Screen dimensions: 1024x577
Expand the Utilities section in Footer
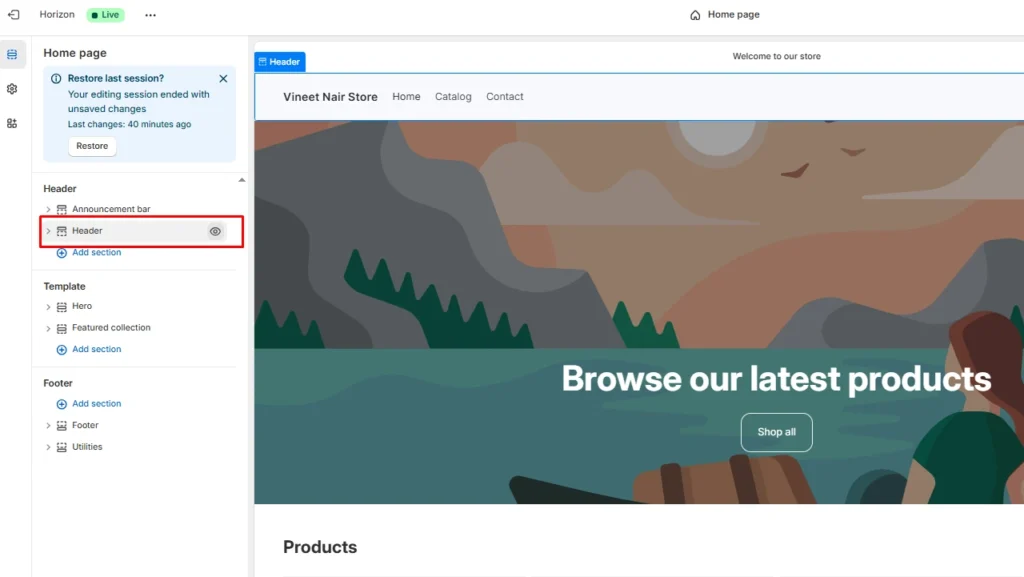48,447
